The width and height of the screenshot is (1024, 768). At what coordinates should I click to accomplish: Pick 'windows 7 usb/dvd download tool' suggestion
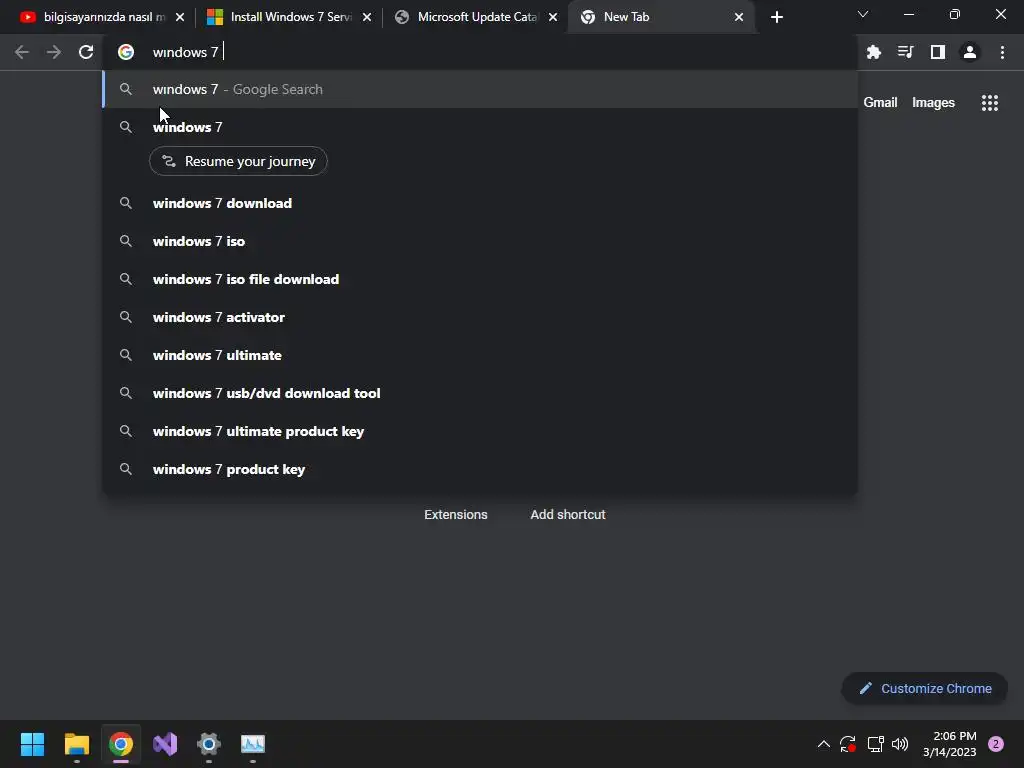pyautogui.click(x=480, y=393)
